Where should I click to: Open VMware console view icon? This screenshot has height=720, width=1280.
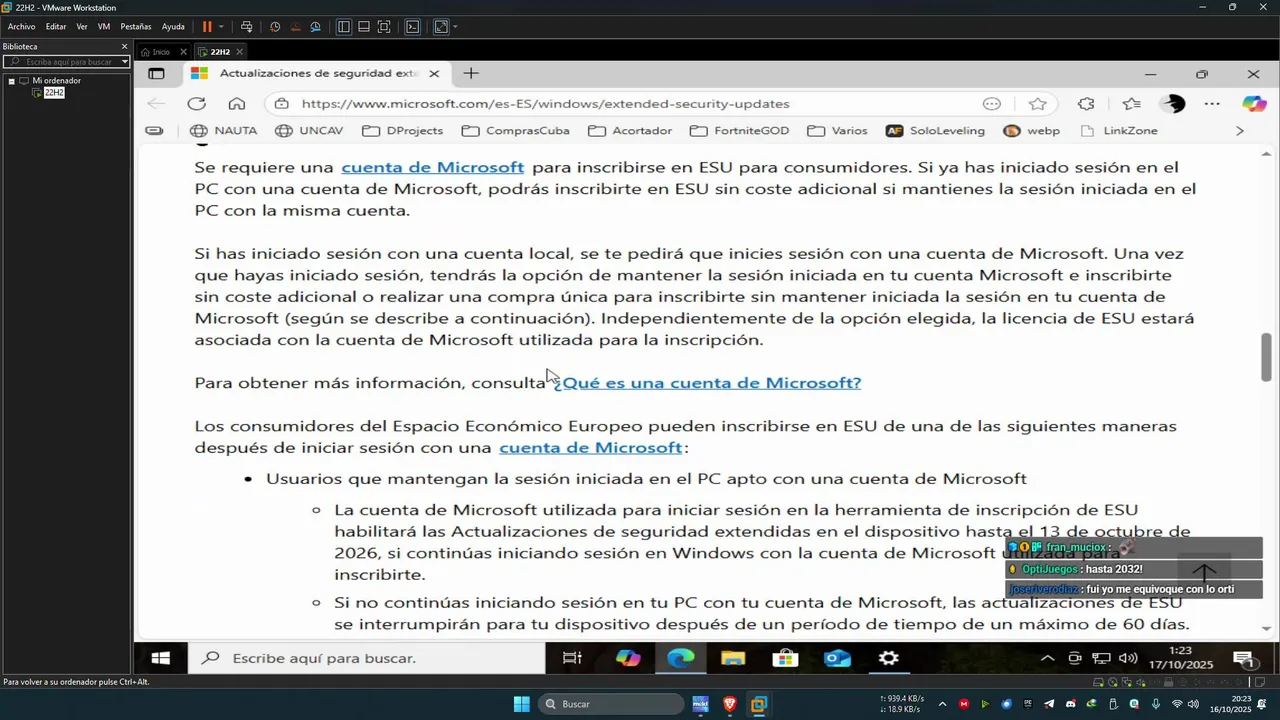412,27
